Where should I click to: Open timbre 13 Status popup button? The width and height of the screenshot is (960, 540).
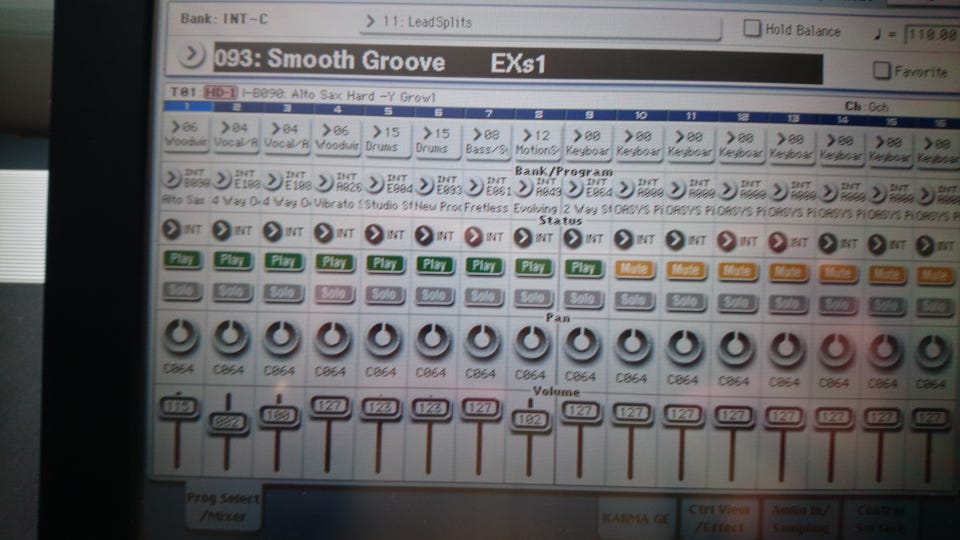point(778,242)
